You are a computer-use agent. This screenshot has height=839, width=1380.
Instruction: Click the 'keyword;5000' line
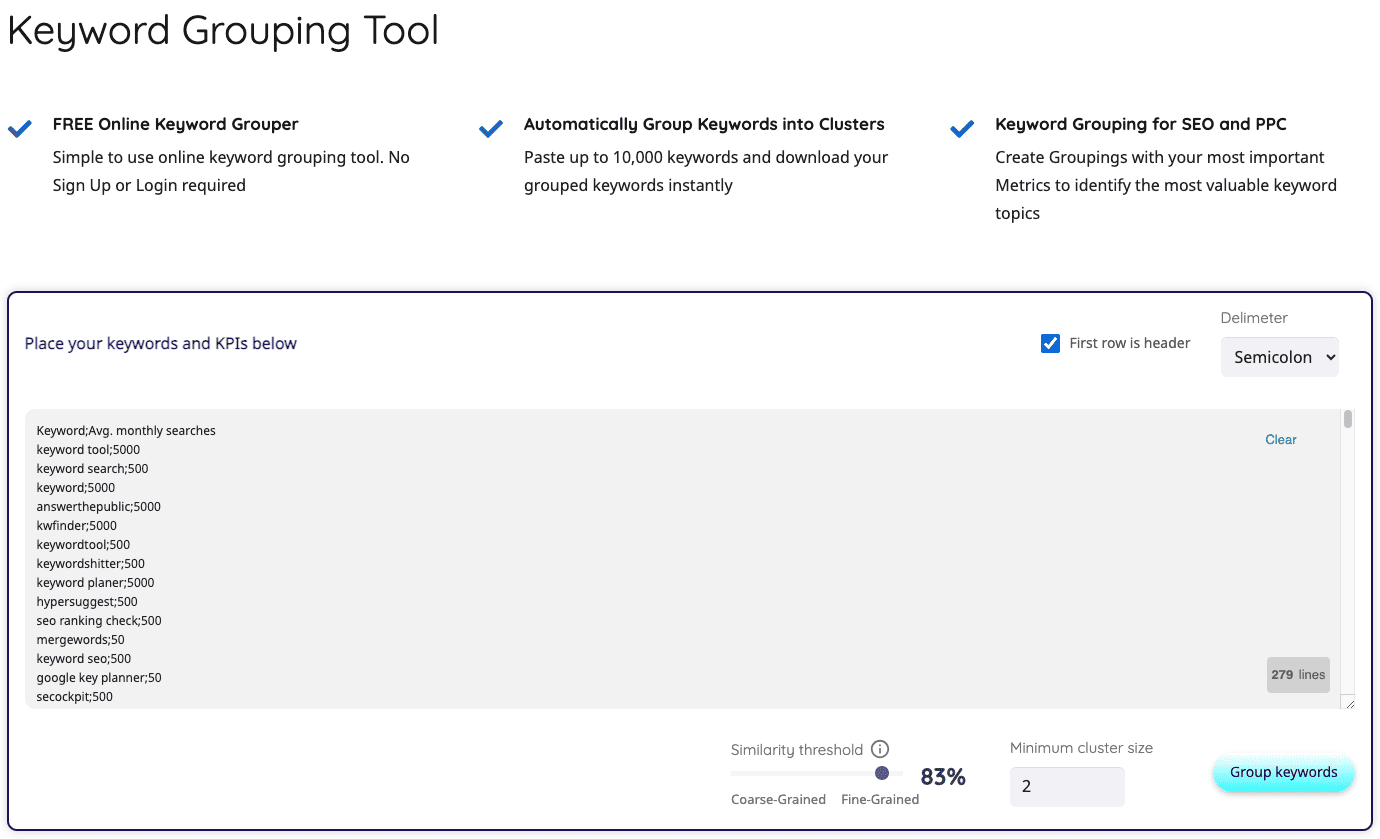coord(76,488)
